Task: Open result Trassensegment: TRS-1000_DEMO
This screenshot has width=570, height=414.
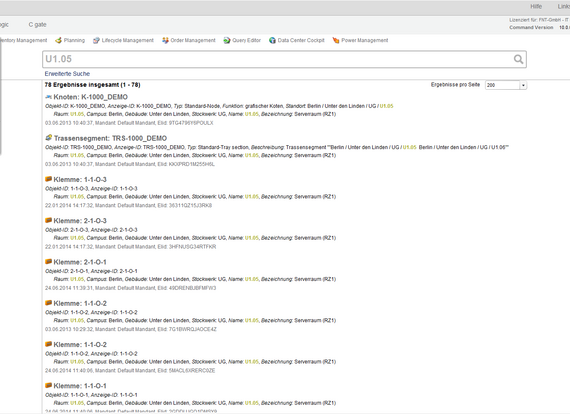Action: click(111, 138)
